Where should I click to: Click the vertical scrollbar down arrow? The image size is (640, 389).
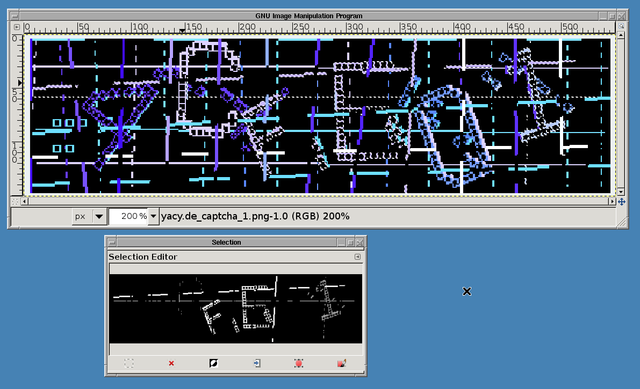(621, 192)
